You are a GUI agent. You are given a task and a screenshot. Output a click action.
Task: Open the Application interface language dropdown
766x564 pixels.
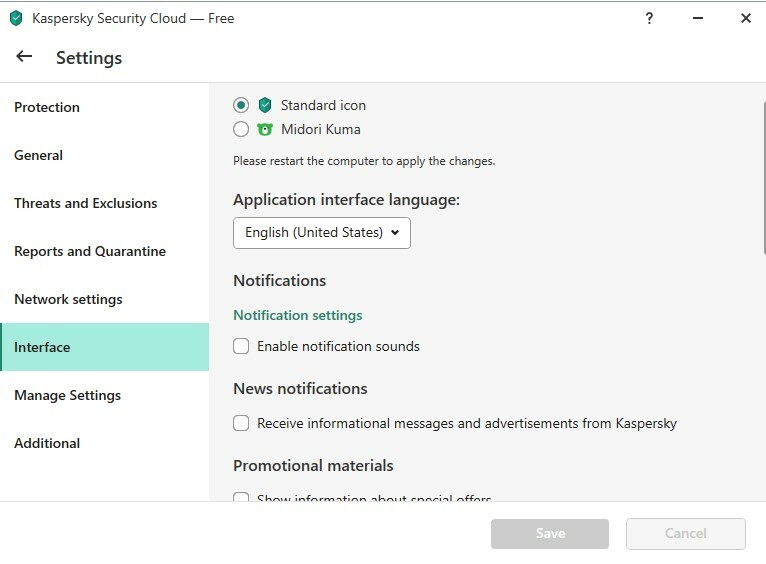click(x=322, y=233)
